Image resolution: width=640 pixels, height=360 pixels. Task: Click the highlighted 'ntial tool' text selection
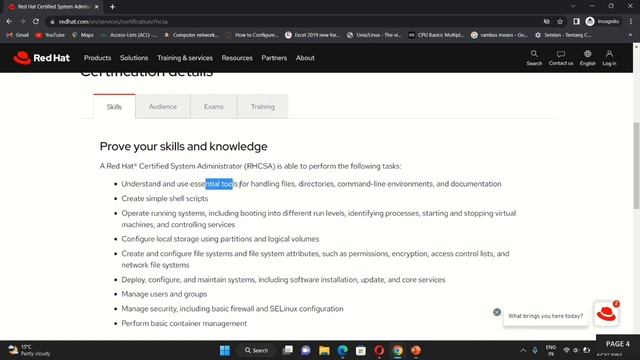point(219,184)
